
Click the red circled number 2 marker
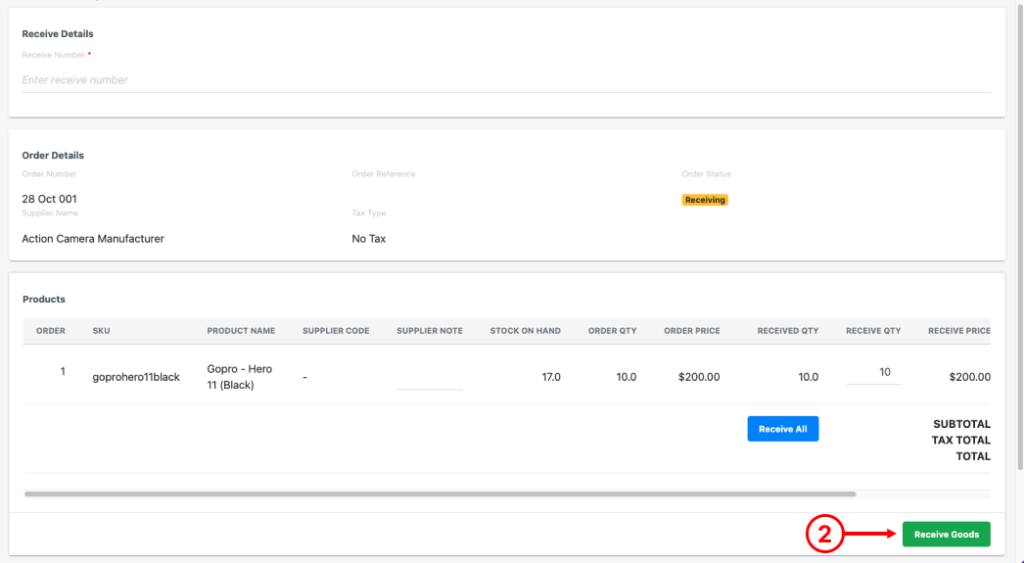(824, 534)
